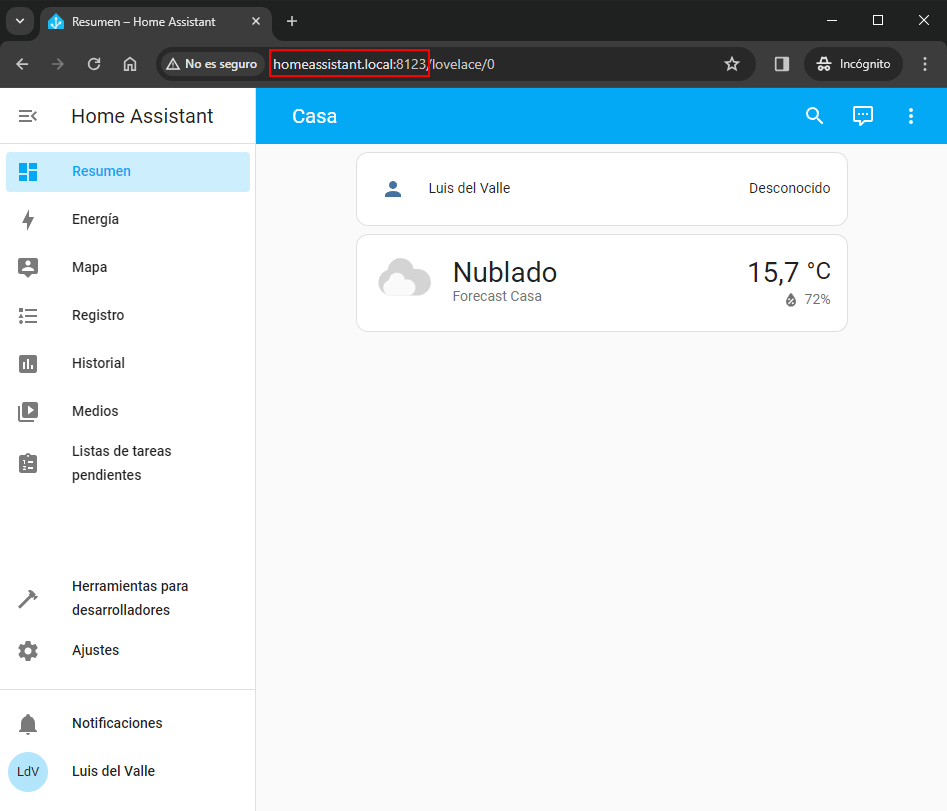Open the Assist chat bubble icon
Screen dimensions: 947x811
[x=862, y=116]
